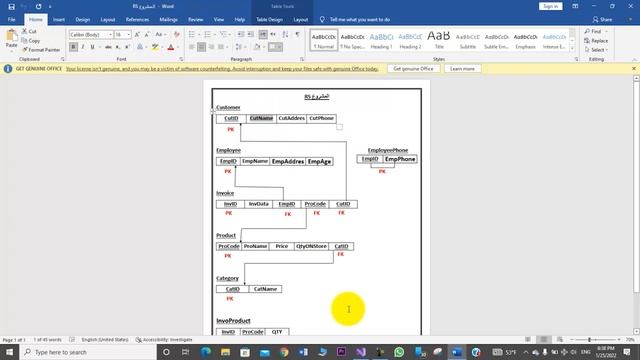Align text to the right
This screenshot has width=640, height=360.
coord(211,47)
